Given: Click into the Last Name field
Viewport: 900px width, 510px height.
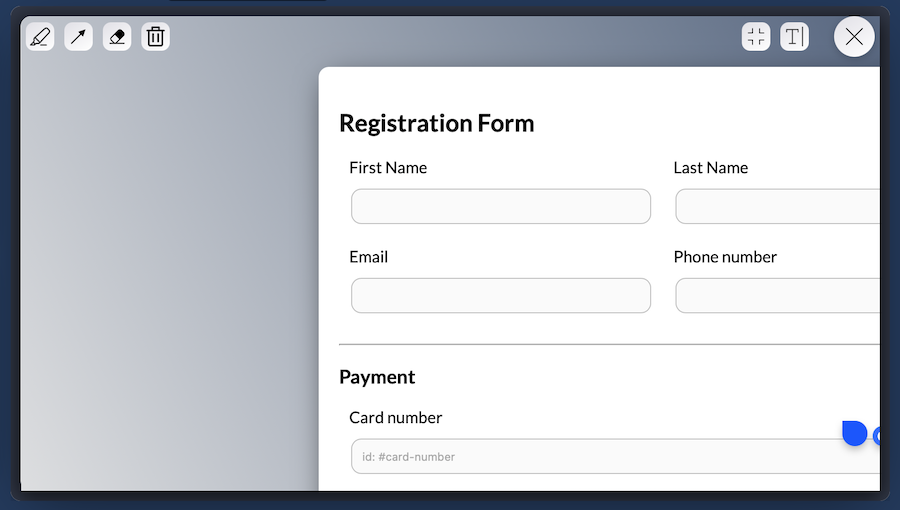Looking at the screenshot, I should (x=777, y=207).
